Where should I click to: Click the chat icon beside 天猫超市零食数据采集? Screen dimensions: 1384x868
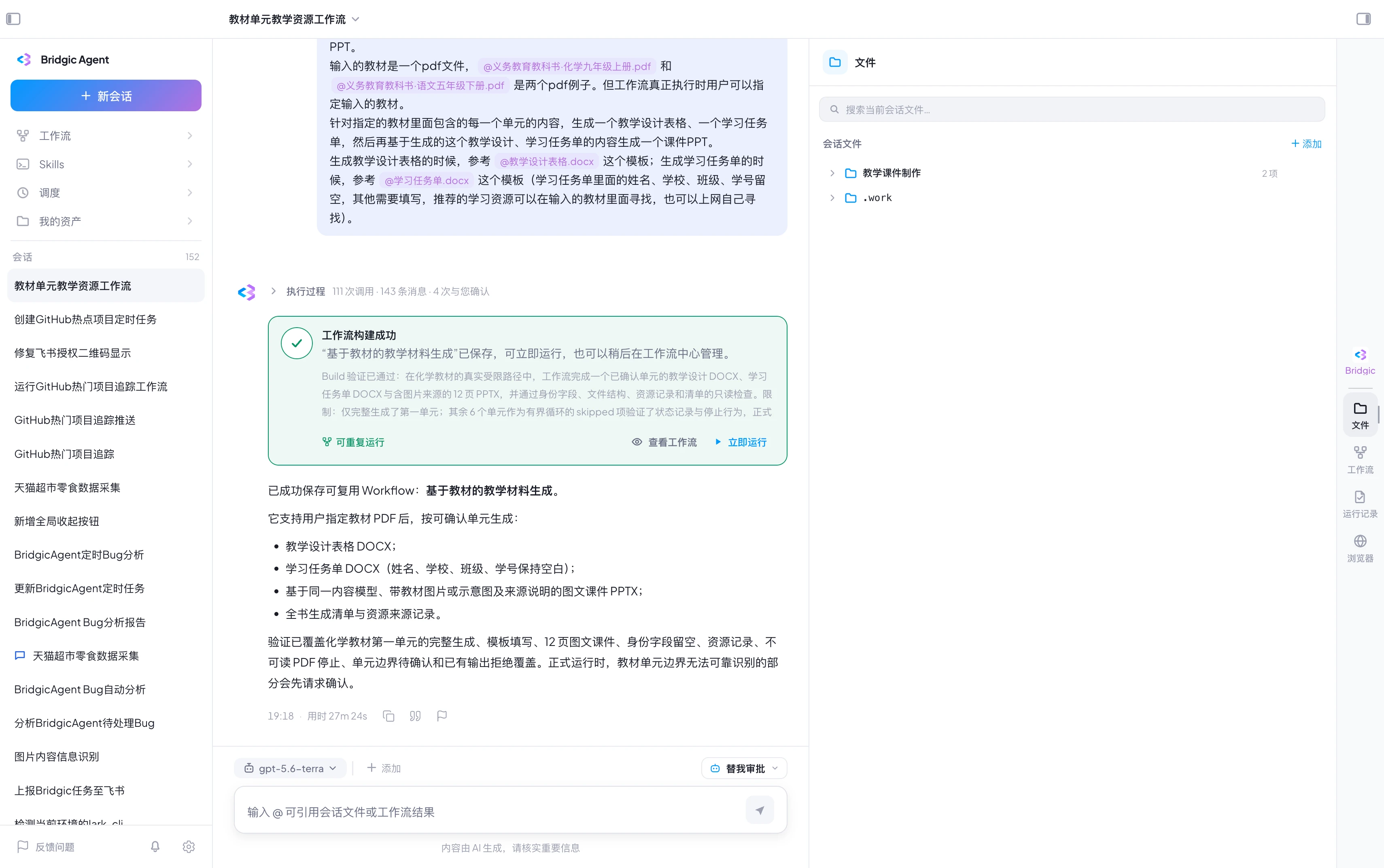(x=20, y=656)
